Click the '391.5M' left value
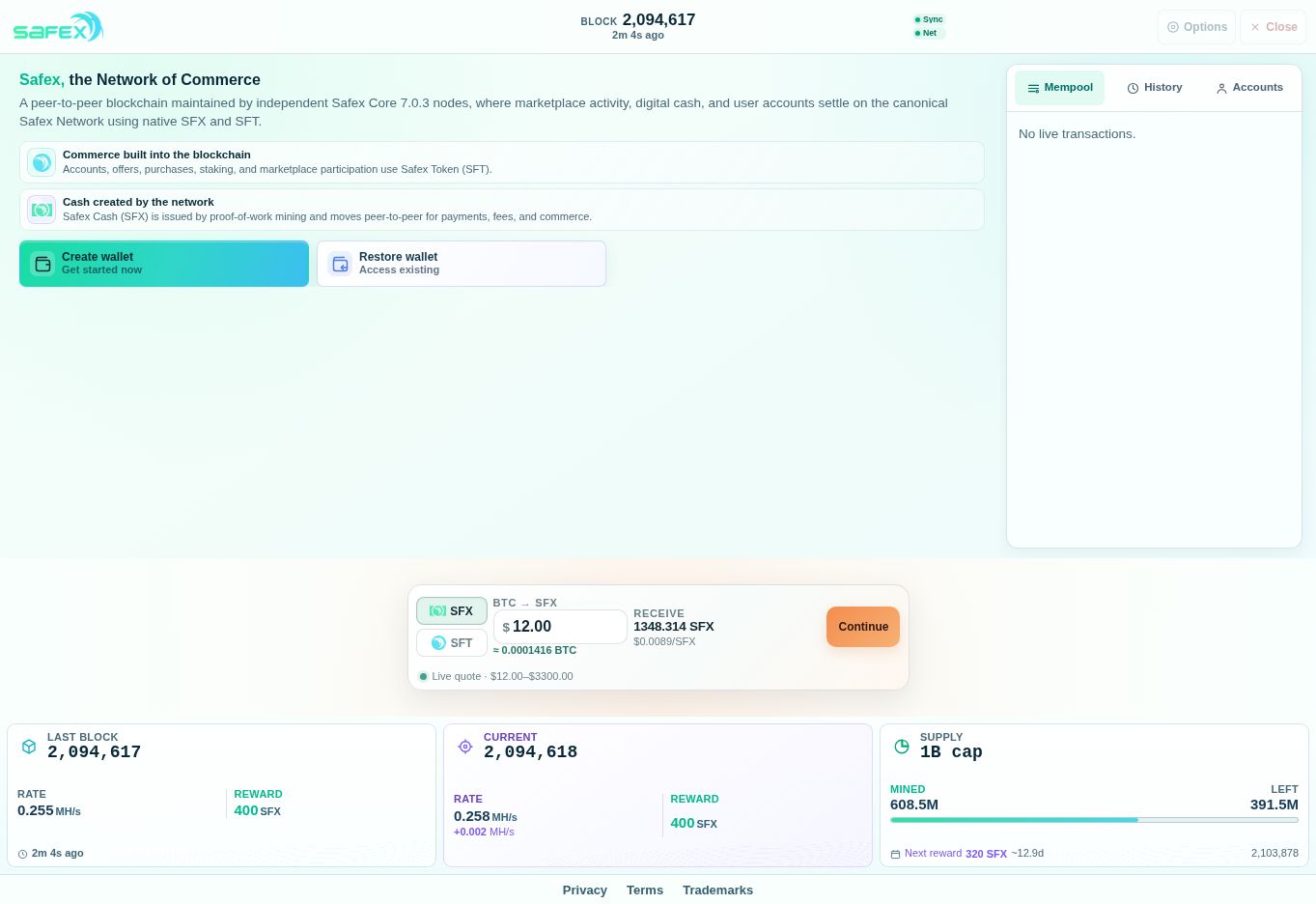Viewport: 1316px width, 904px height. coord(1274,805)
